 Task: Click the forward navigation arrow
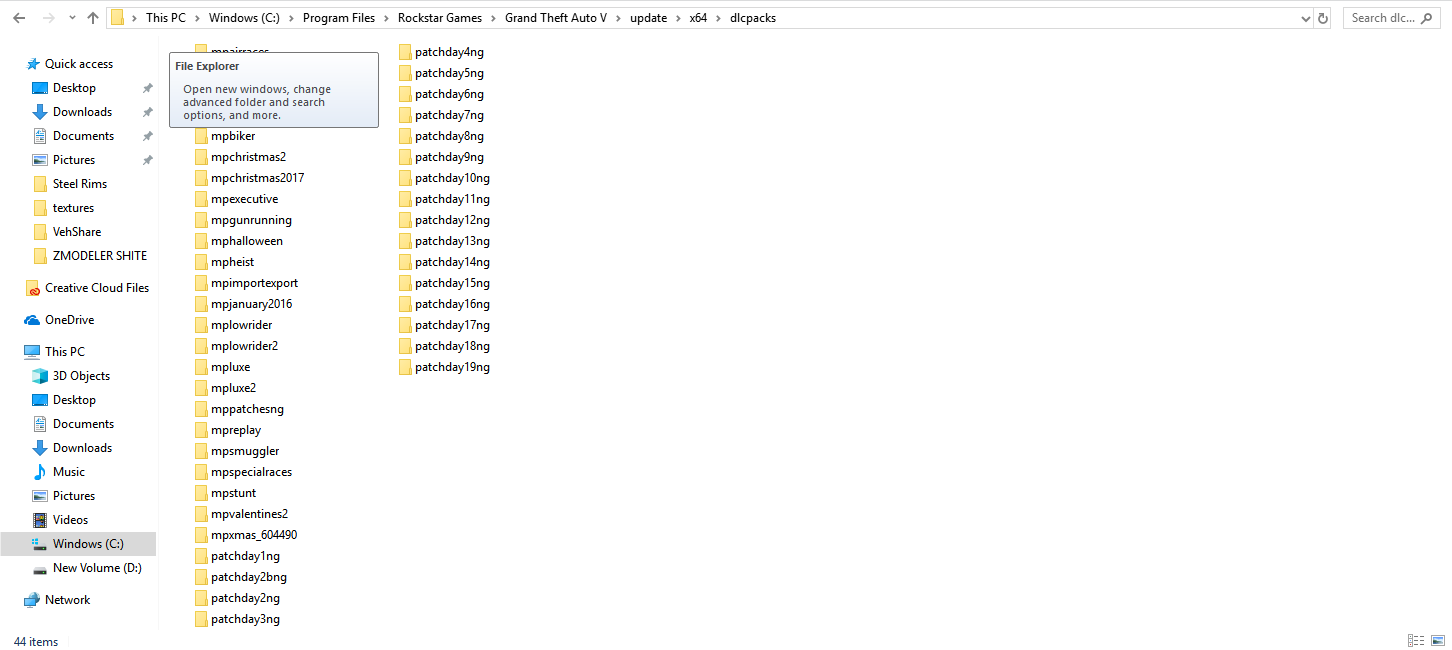48,18
